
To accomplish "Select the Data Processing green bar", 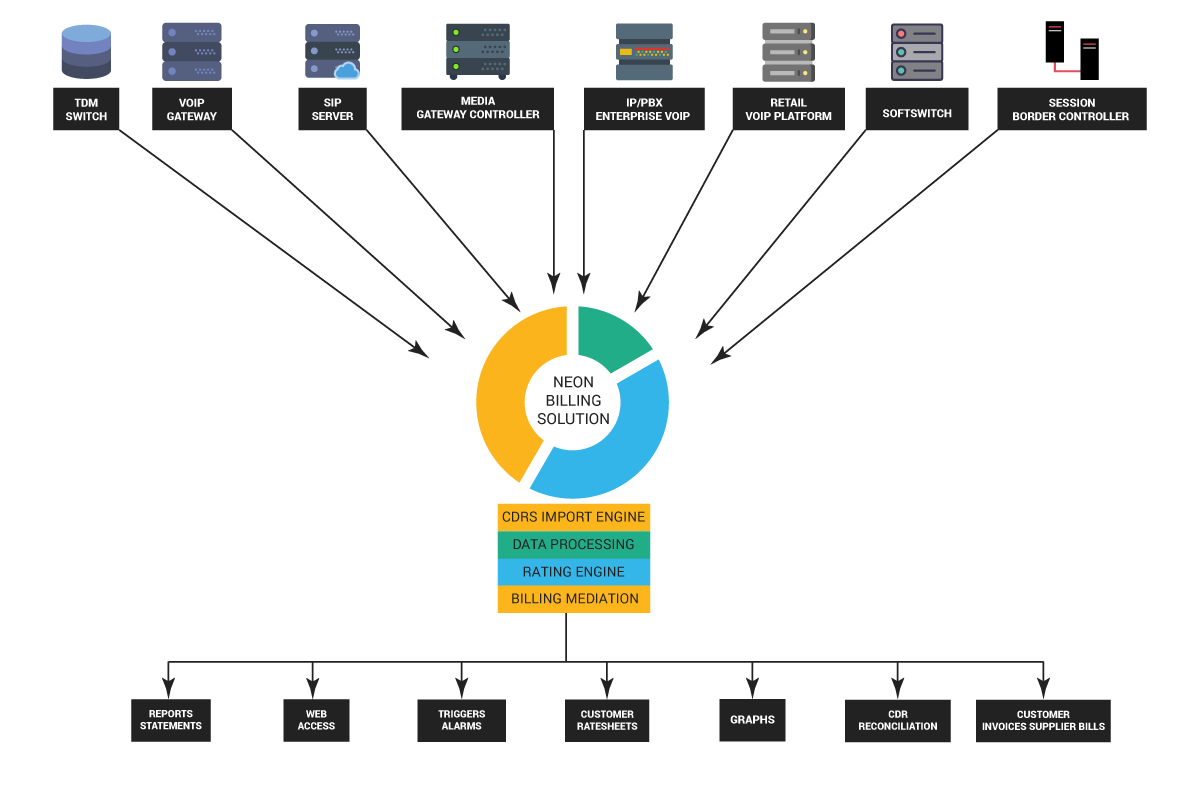I will point(574,545).
